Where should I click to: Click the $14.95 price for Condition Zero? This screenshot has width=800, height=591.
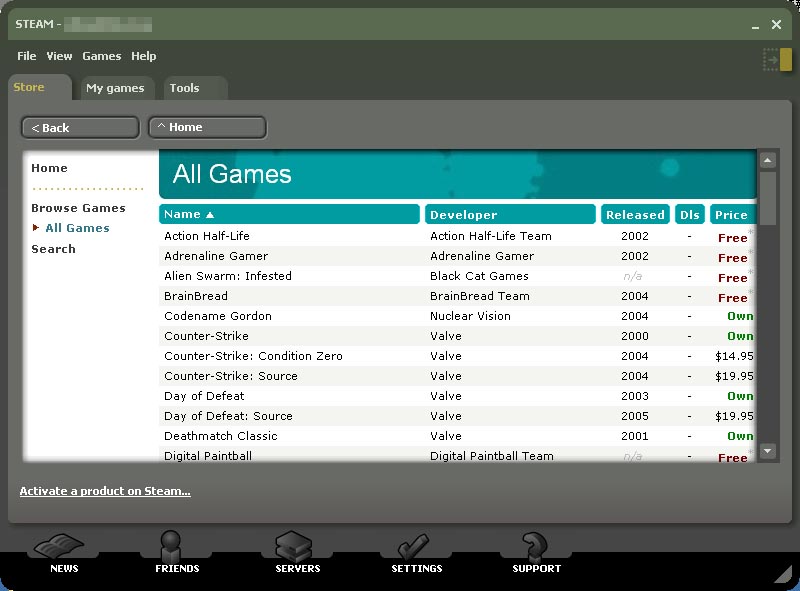tap(734, 356)
